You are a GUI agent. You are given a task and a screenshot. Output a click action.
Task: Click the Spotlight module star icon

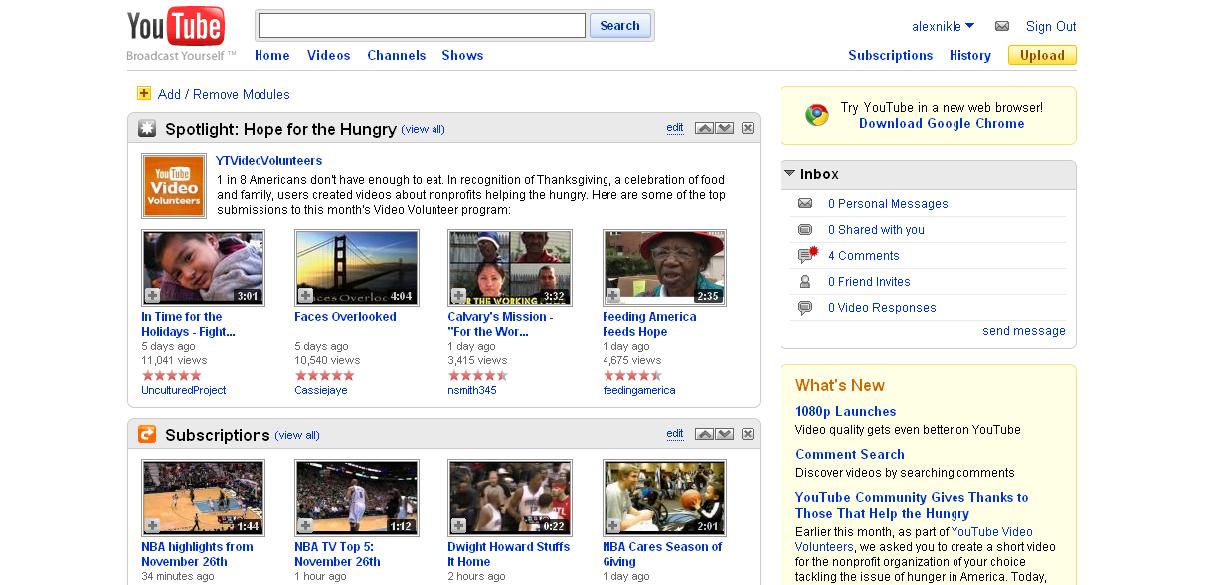[147, 128]
